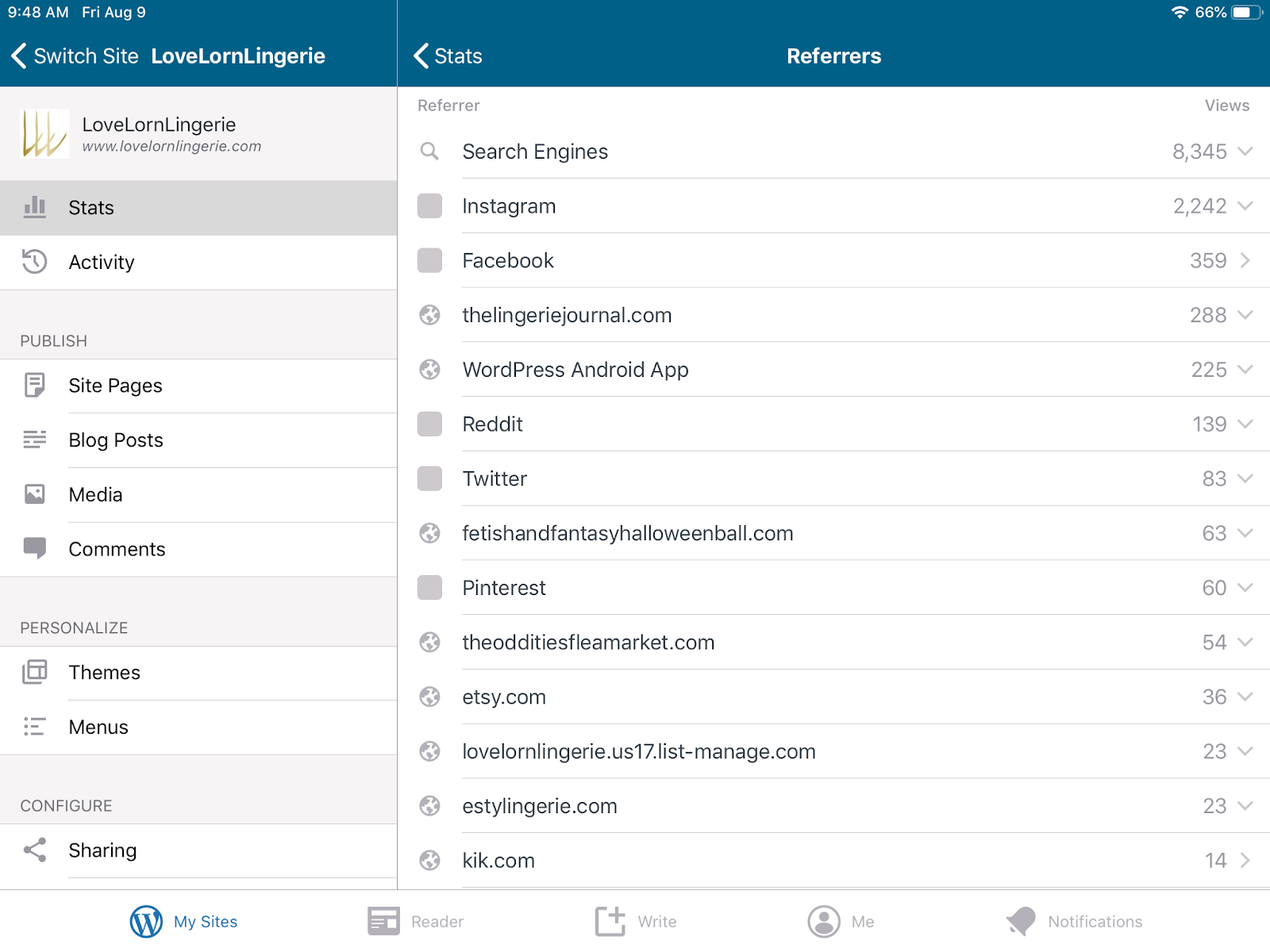Open www.lovelornlingerie.com site link

click(x=171, y=147)
